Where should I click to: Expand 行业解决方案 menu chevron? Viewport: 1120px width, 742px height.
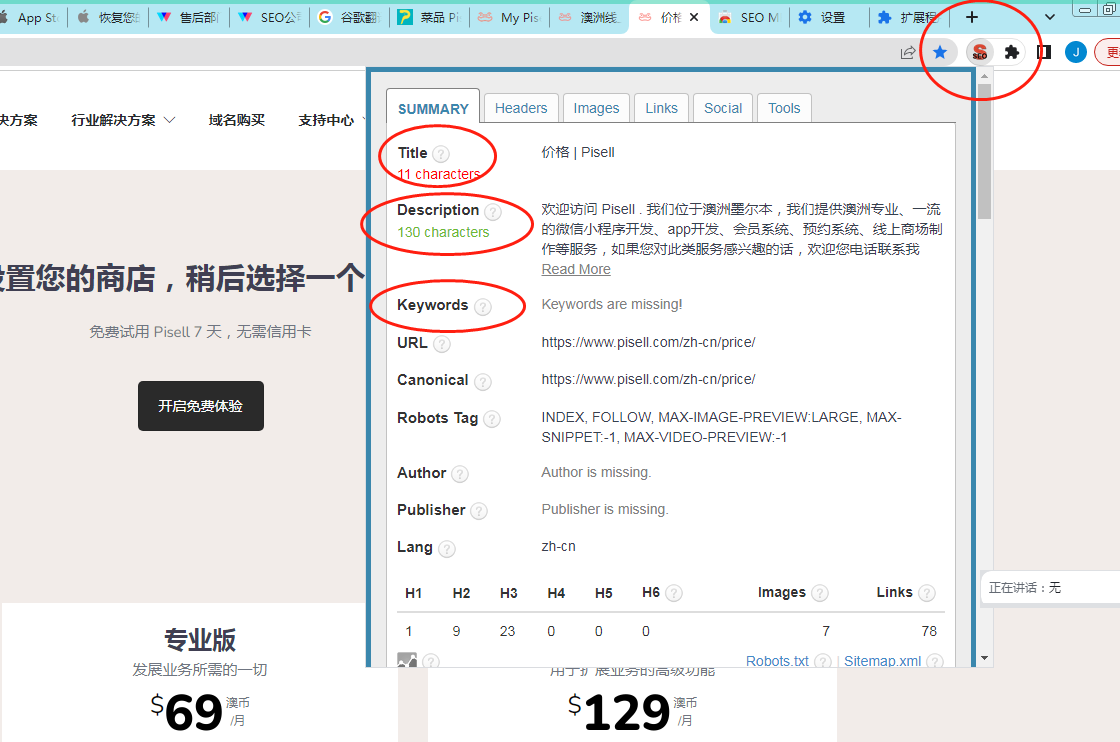[x=169, y=120]
